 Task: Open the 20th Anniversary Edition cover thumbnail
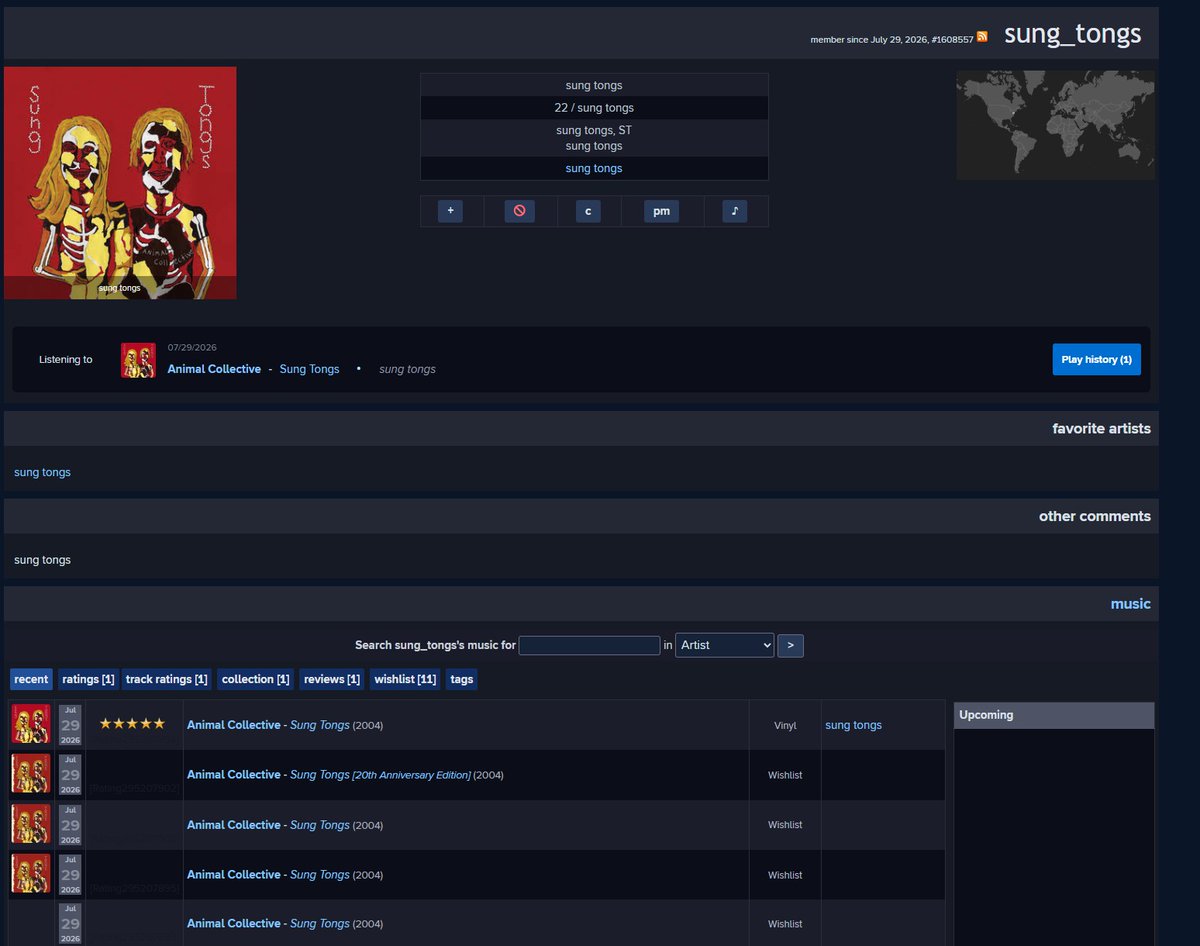tap(31, 774)
